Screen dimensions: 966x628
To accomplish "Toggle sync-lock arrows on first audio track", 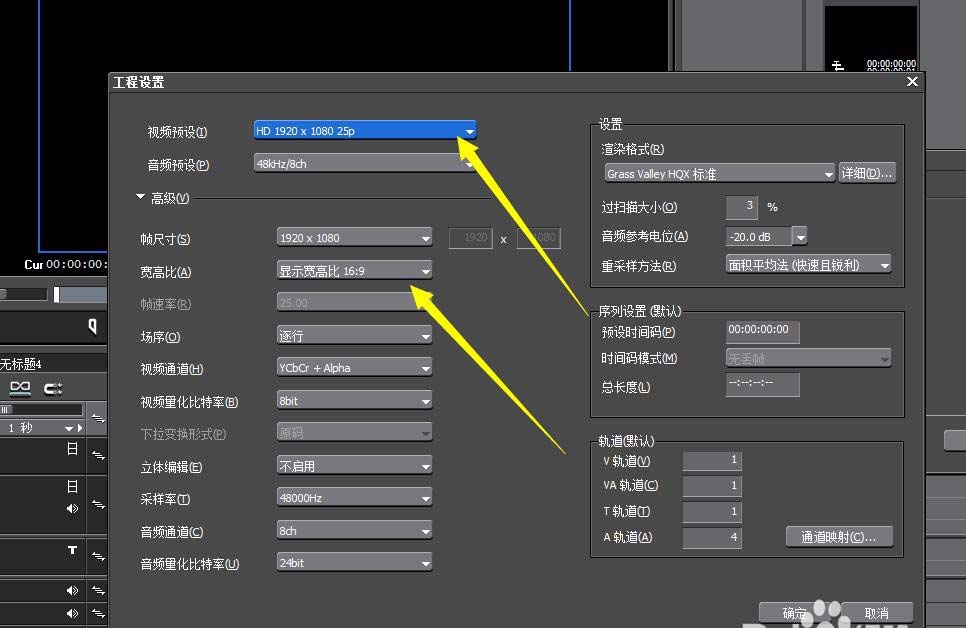I will pyautogui.click(x=98, y=590).
